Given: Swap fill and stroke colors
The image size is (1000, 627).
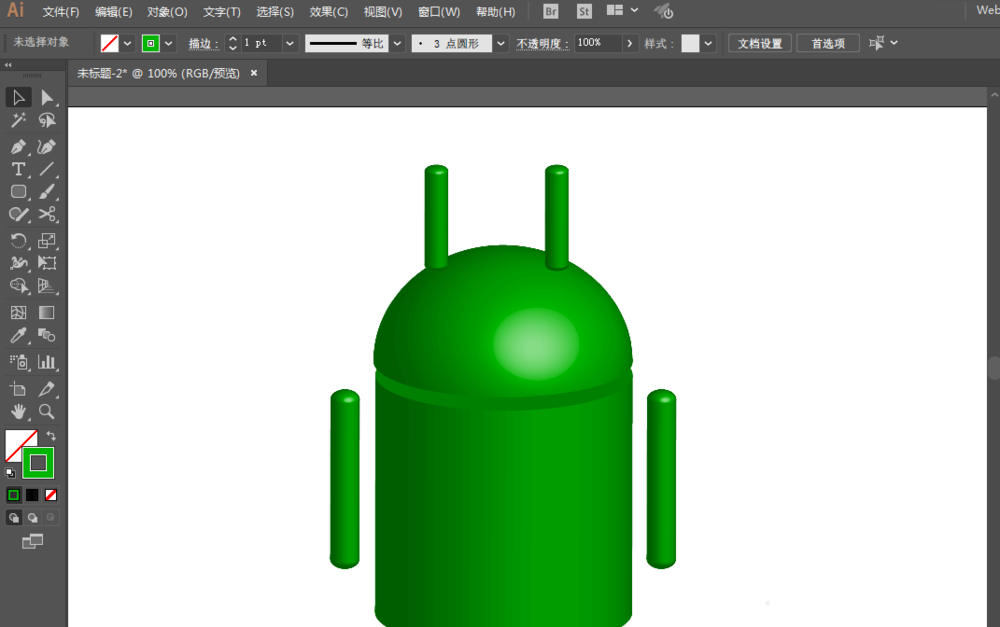Looking at the screenshot, I should pyautogui.click(x=51, y=436).
